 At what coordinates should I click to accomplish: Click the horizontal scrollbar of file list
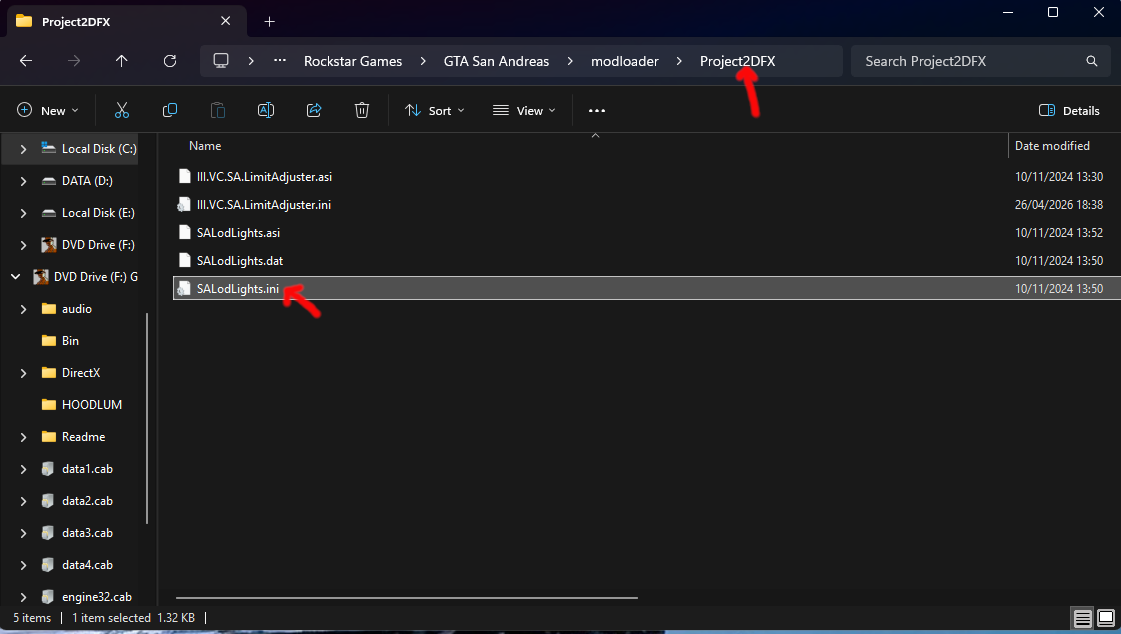tap(406, 598)
